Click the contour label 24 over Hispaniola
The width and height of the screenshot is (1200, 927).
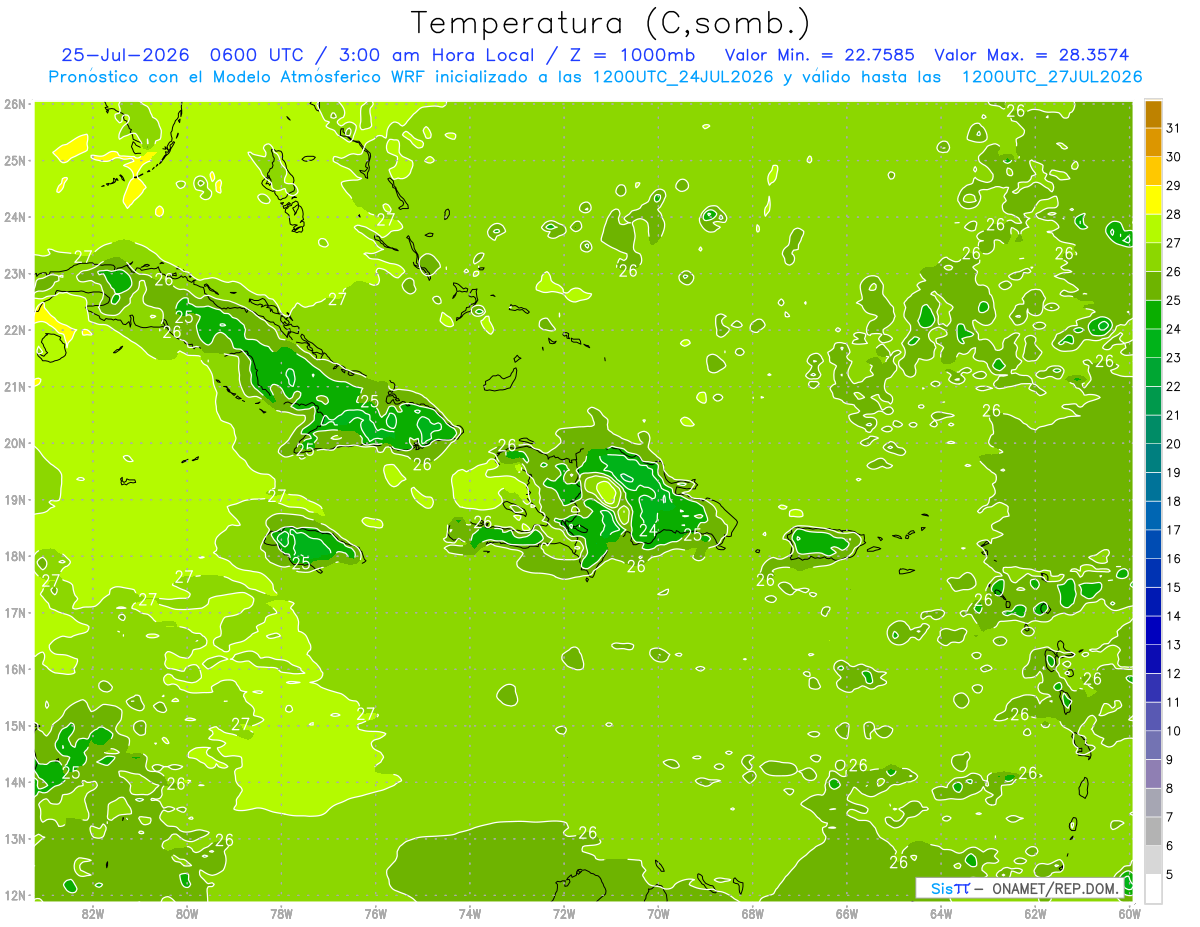point(649,530)
